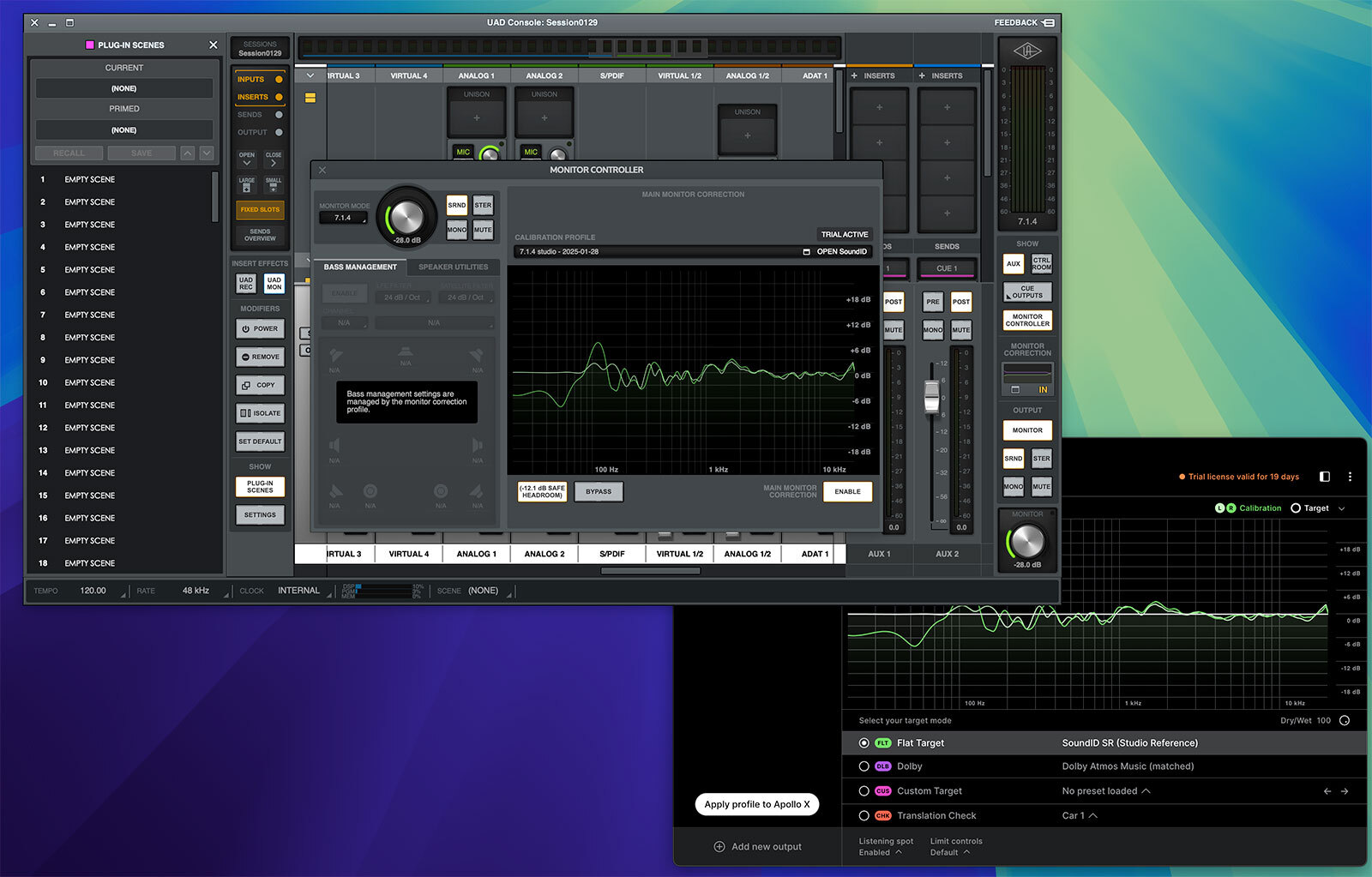The image size is (1372, 877).
Task: Toggle the SENDS view
Action: pos(260,115)
